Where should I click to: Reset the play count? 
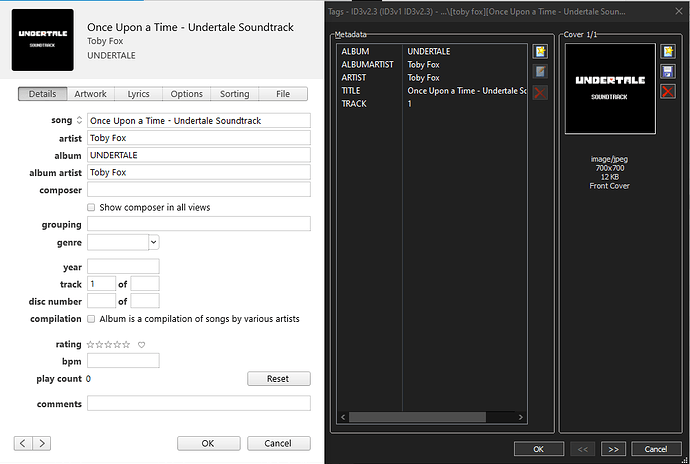tap(279, 379)
